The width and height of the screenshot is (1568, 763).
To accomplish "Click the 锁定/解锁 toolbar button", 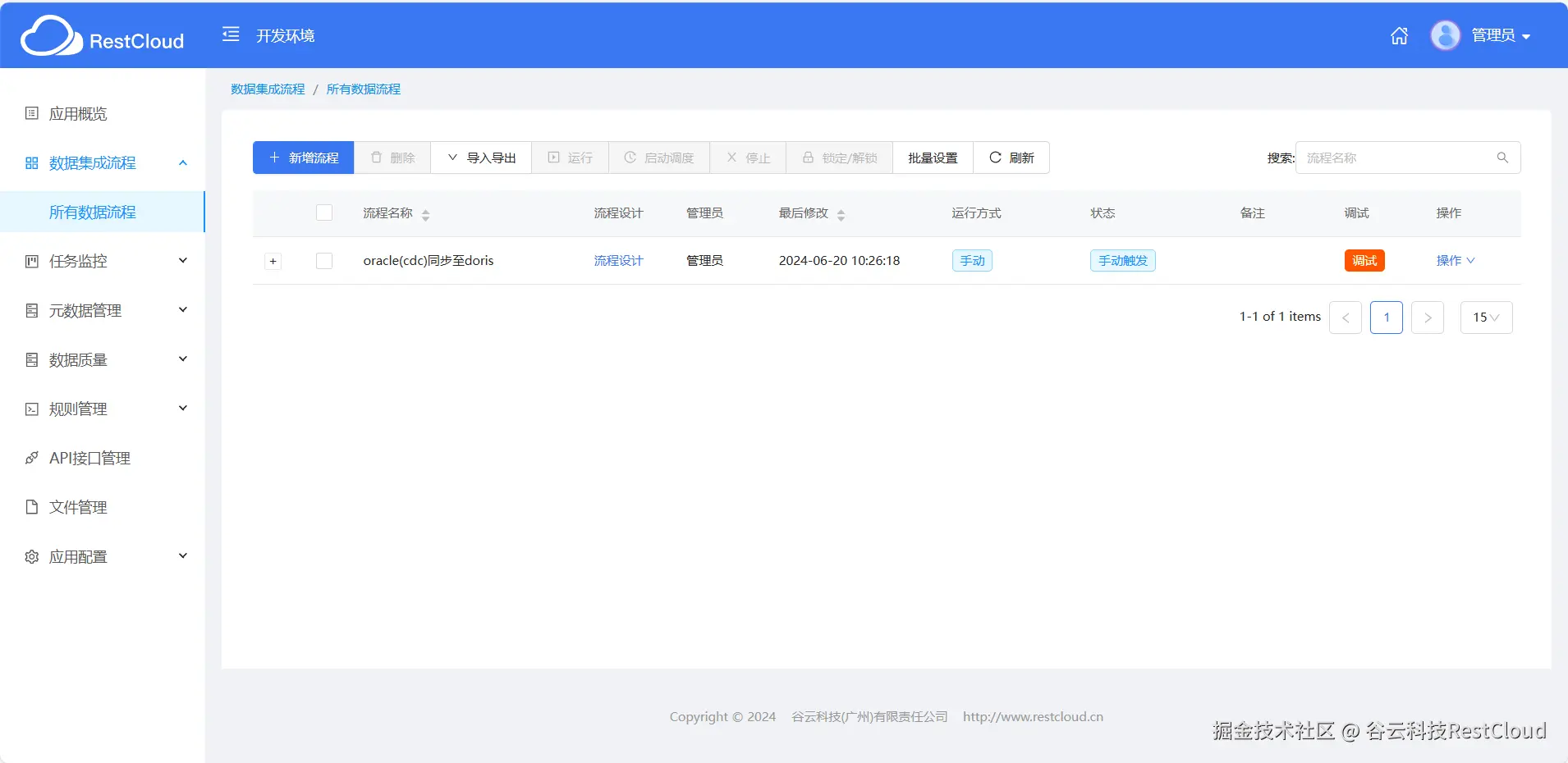I will (x=840, y=158).
